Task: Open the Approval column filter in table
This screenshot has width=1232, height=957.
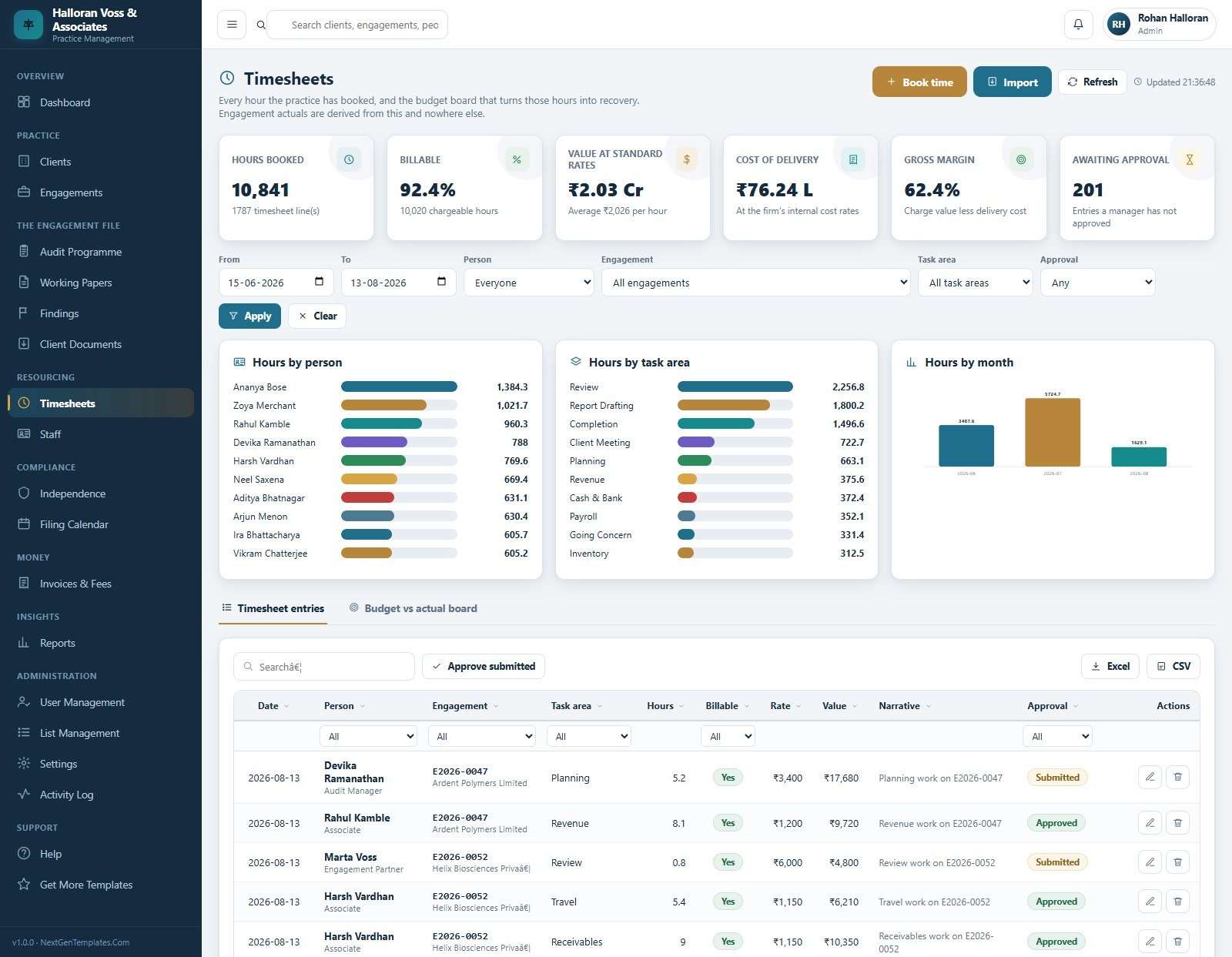Action: coord(1057,736)
